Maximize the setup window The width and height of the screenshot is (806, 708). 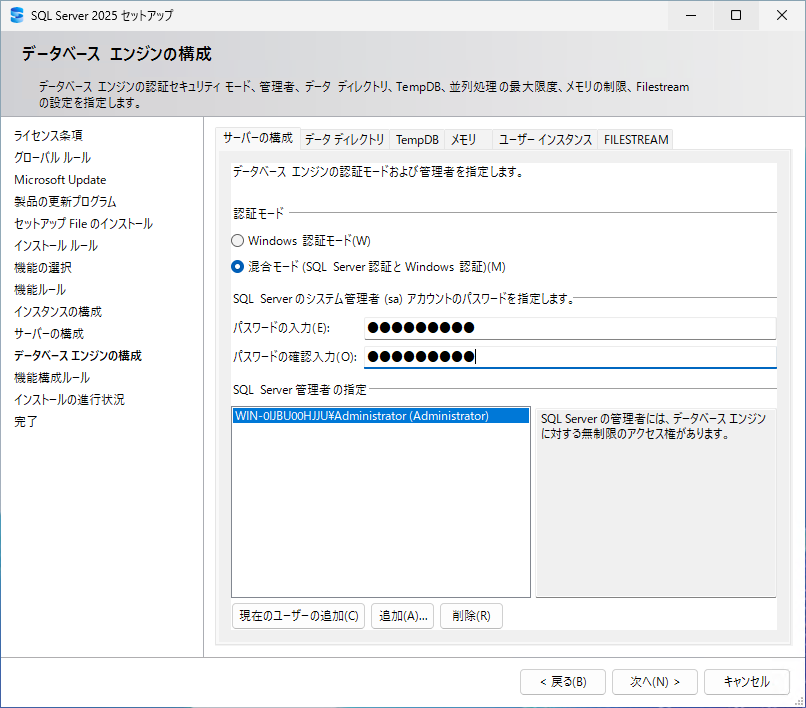736,15
